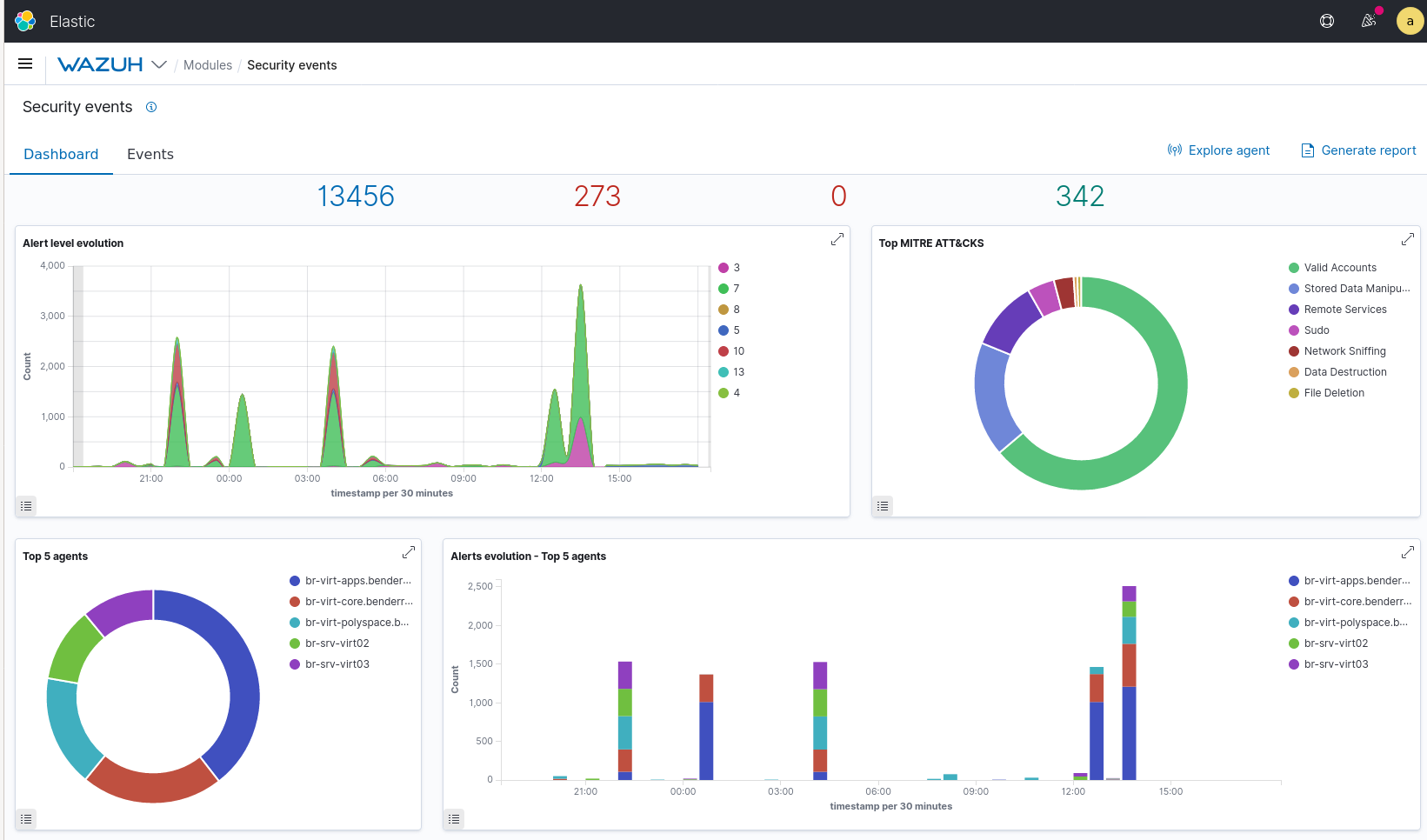Open the help menu icon
The height and width of the screenshot is (840, 1427).
click(x=1326, y=21)
